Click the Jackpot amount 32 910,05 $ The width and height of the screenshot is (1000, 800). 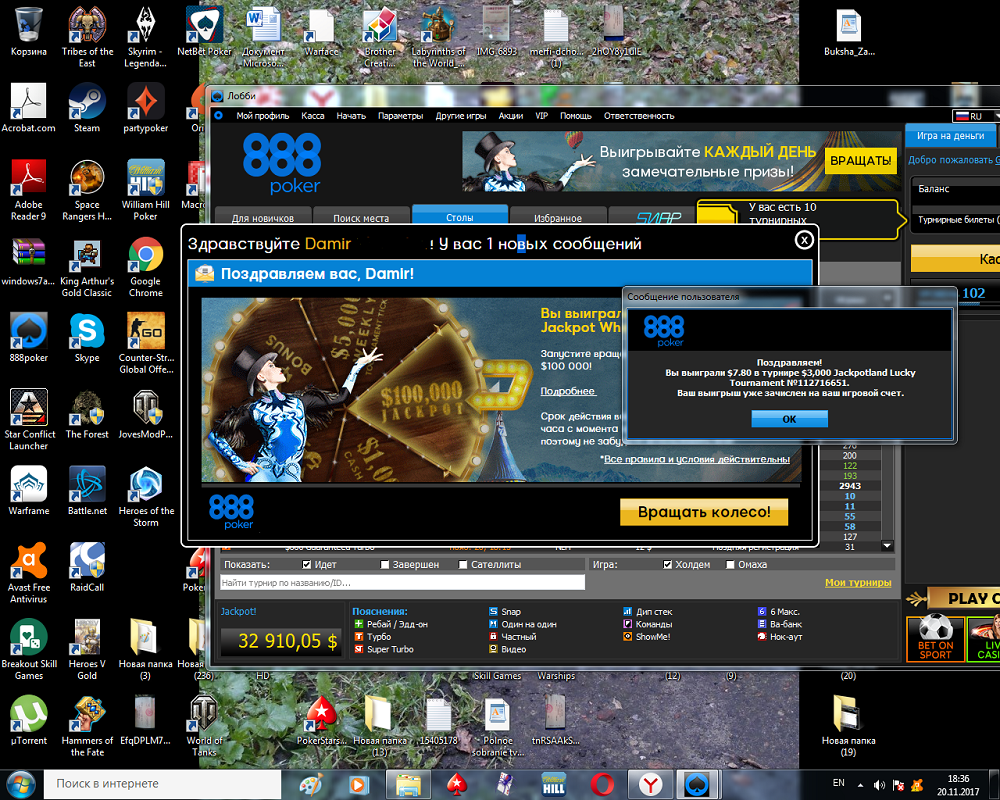[287, 641]
